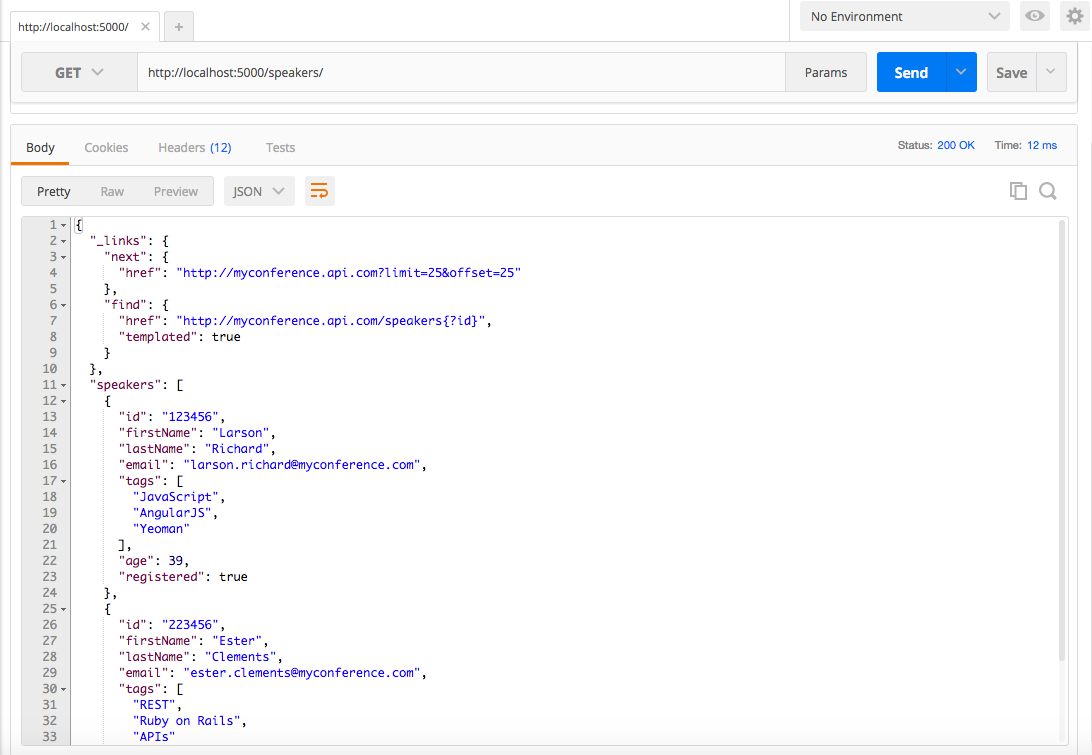Click the Send button
The height and width of the screenshot is (755, 1092).
coord(910,71)
